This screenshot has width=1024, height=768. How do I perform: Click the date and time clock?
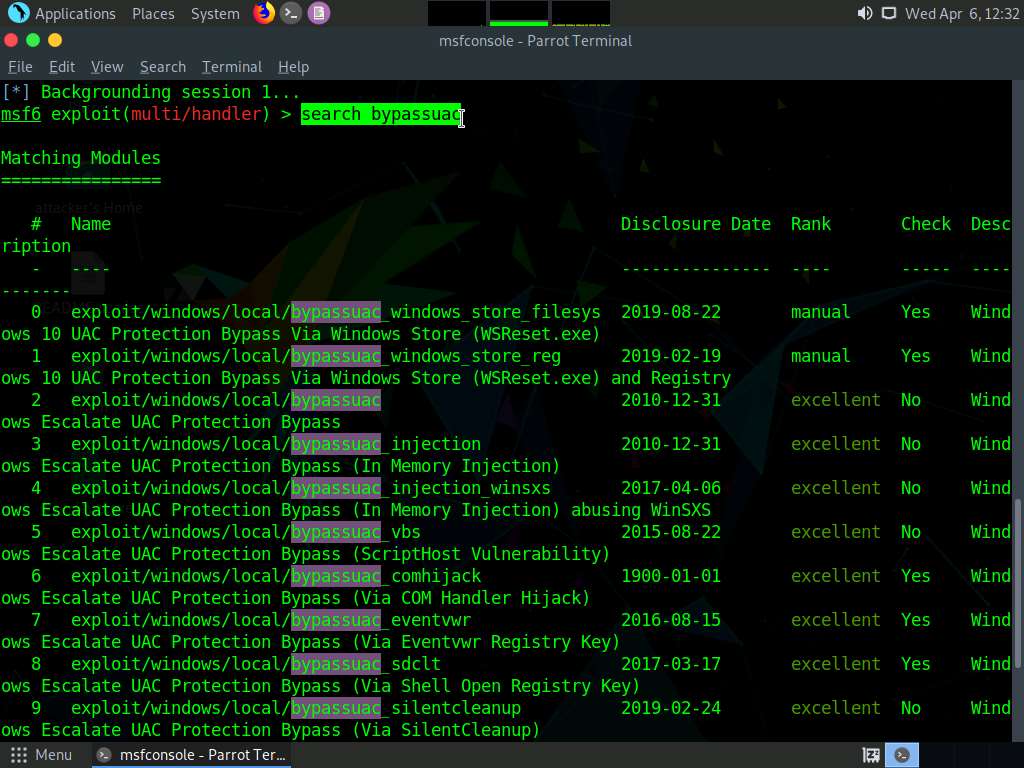tap(961, 14)
